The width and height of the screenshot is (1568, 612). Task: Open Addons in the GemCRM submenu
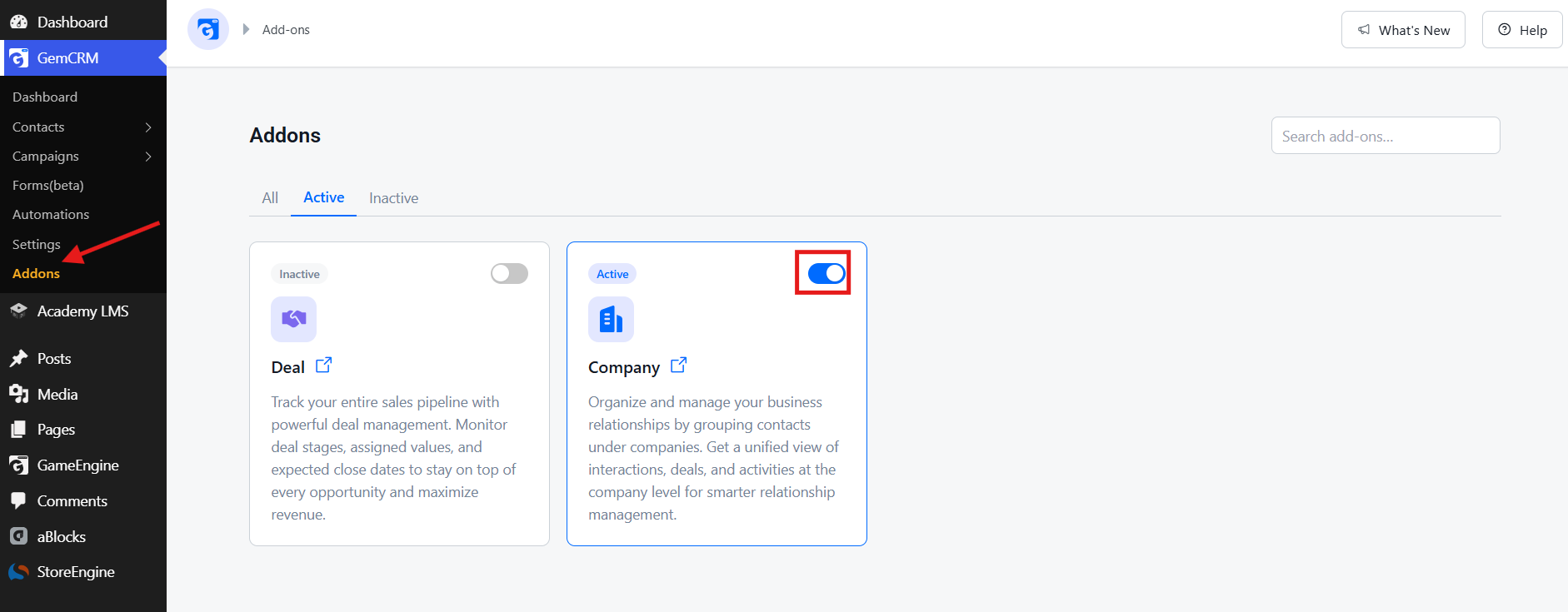[36, 273]
